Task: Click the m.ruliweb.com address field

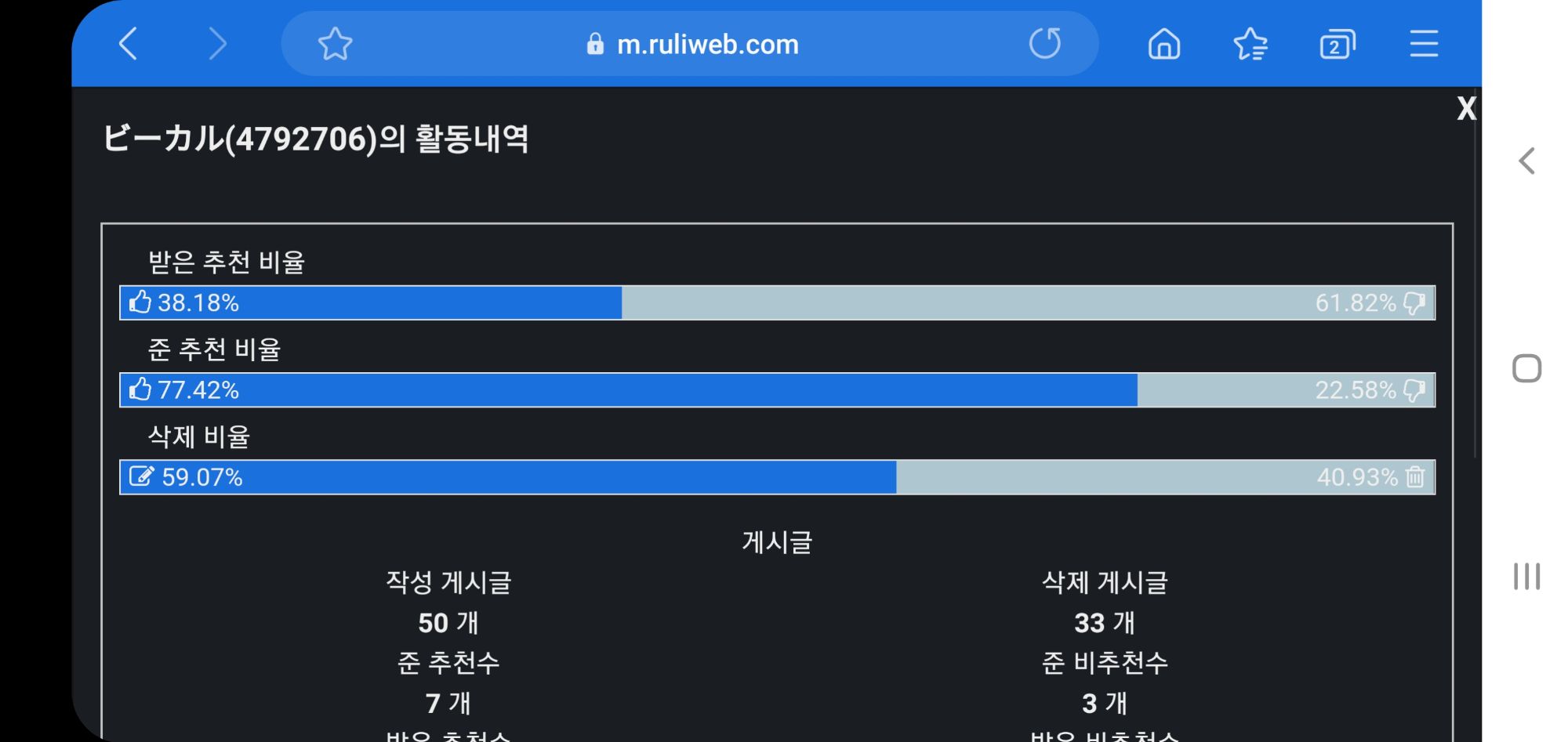Action: [x=690, y=44]
